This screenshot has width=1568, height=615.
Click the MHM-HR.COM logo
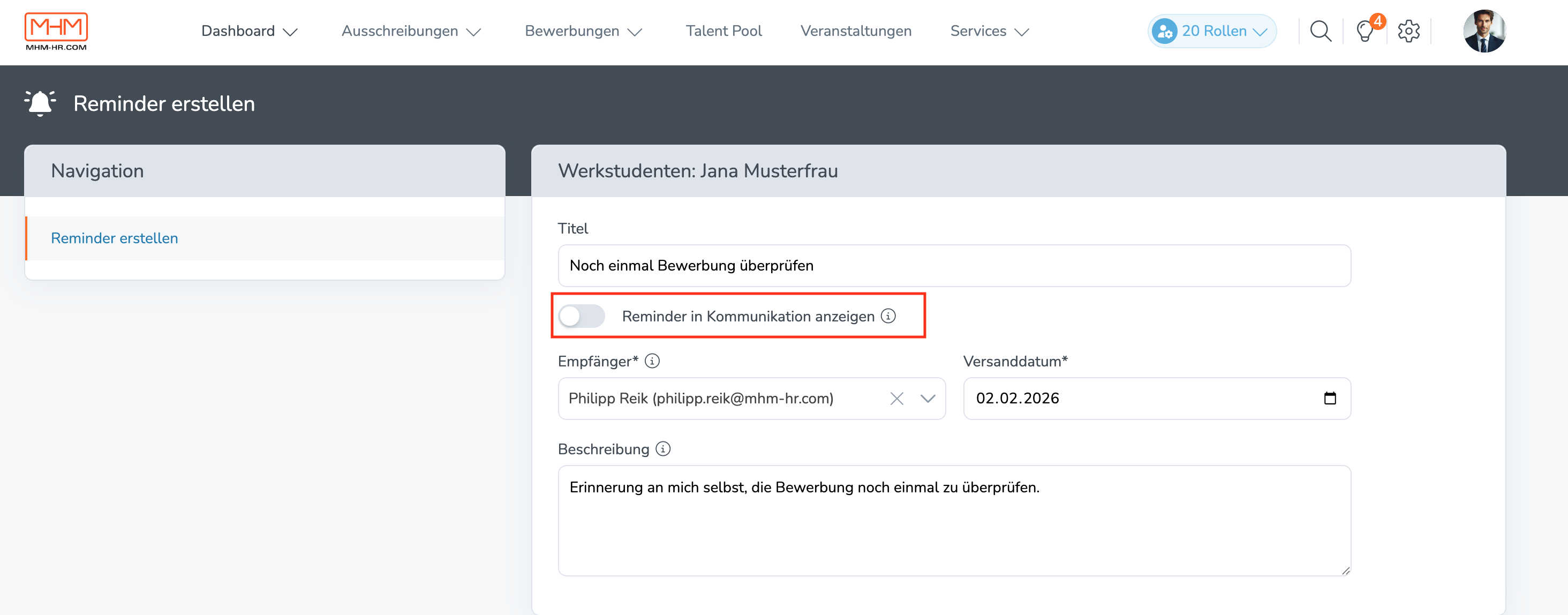(56, 30)
